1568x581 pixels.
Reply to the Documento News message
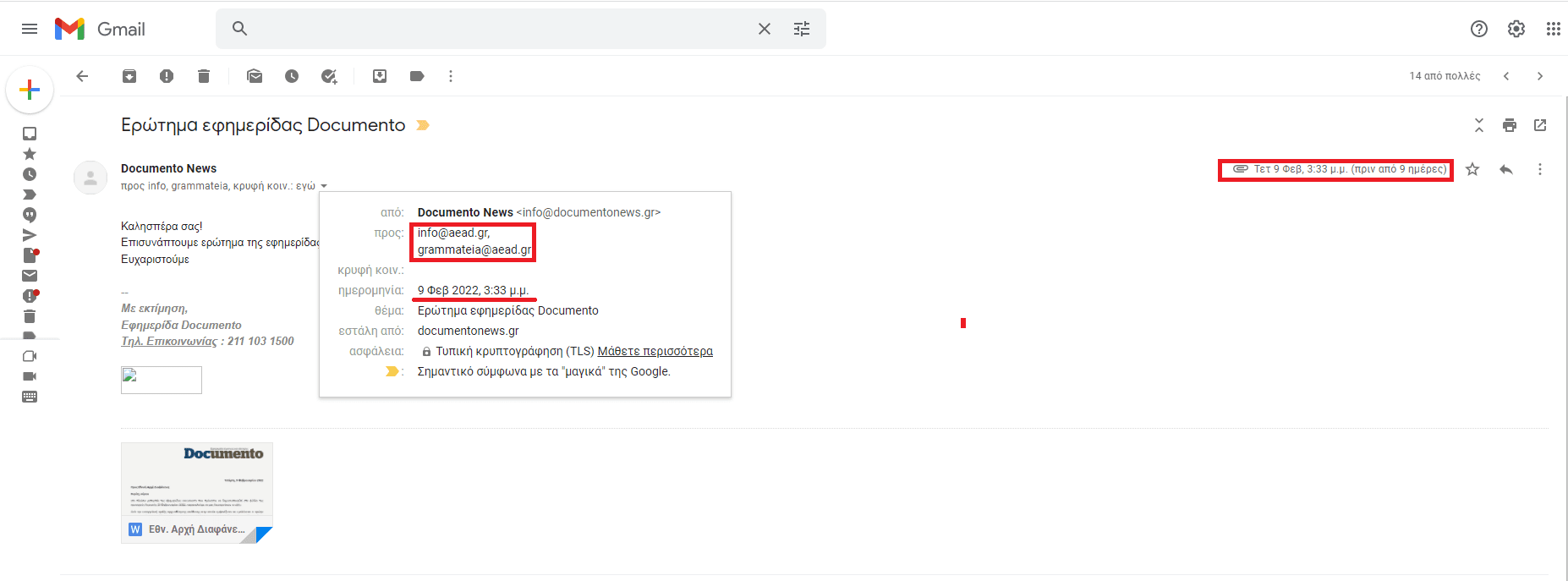1506,169
